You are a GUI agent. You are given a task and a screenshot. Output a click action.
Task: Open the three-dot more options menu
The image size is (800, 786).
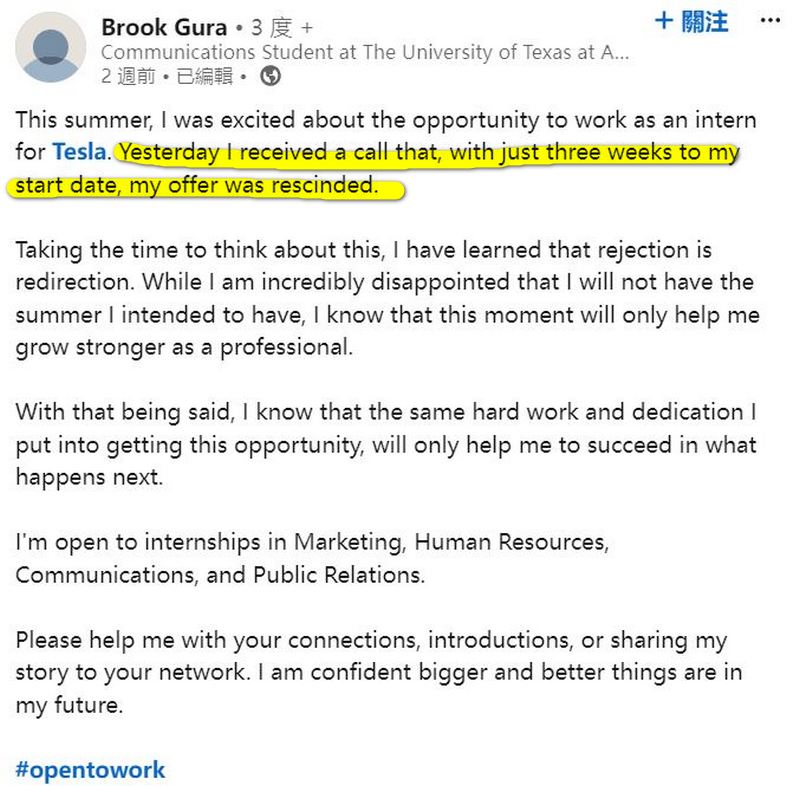pyautogui.click(x=770, y=21)
